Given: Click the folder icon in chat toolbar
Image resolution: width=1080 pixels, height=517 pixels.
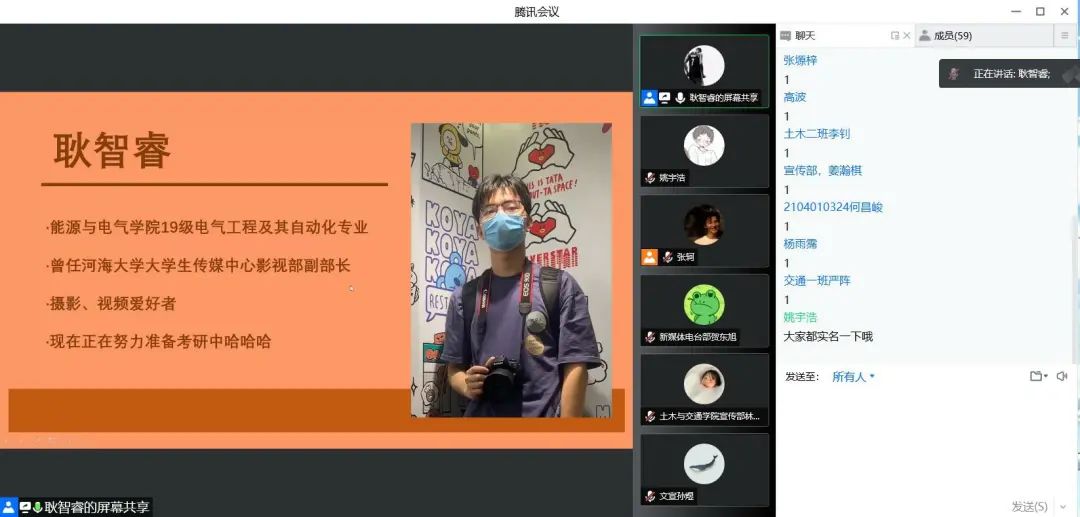Looking at the screenshot, I should point(1035,376).
